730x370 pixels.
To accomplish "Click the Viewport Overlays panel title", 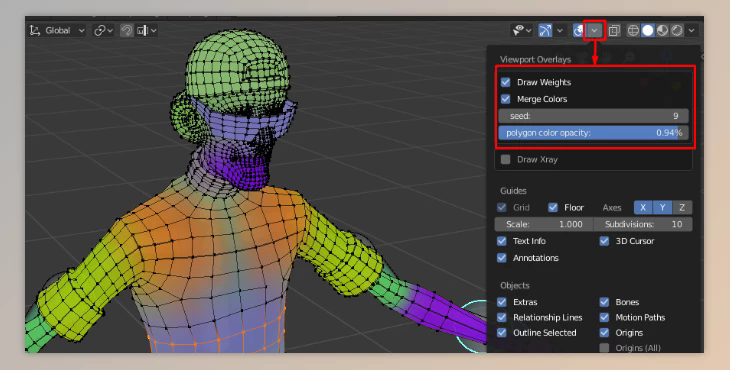I will point(535,60).
